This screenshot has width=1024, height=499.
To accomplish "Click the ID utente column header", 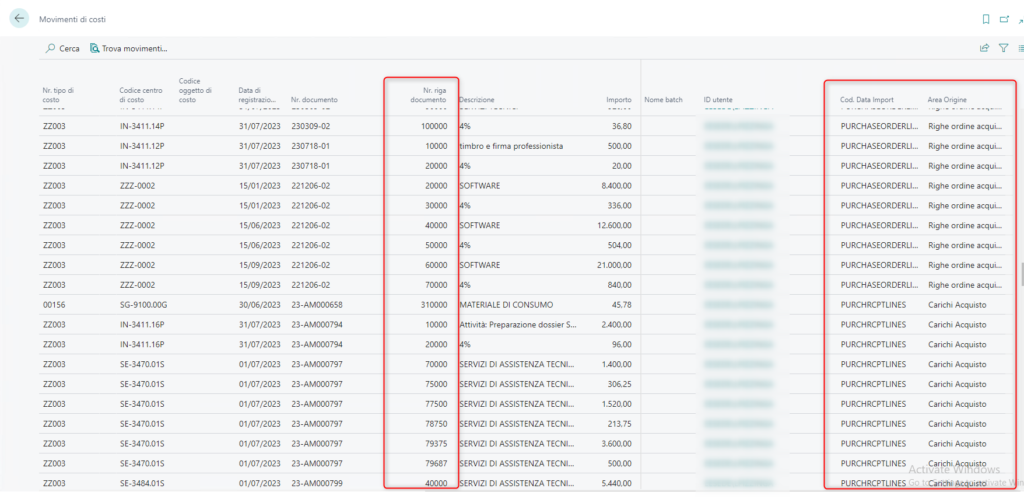I will [718, 100].
